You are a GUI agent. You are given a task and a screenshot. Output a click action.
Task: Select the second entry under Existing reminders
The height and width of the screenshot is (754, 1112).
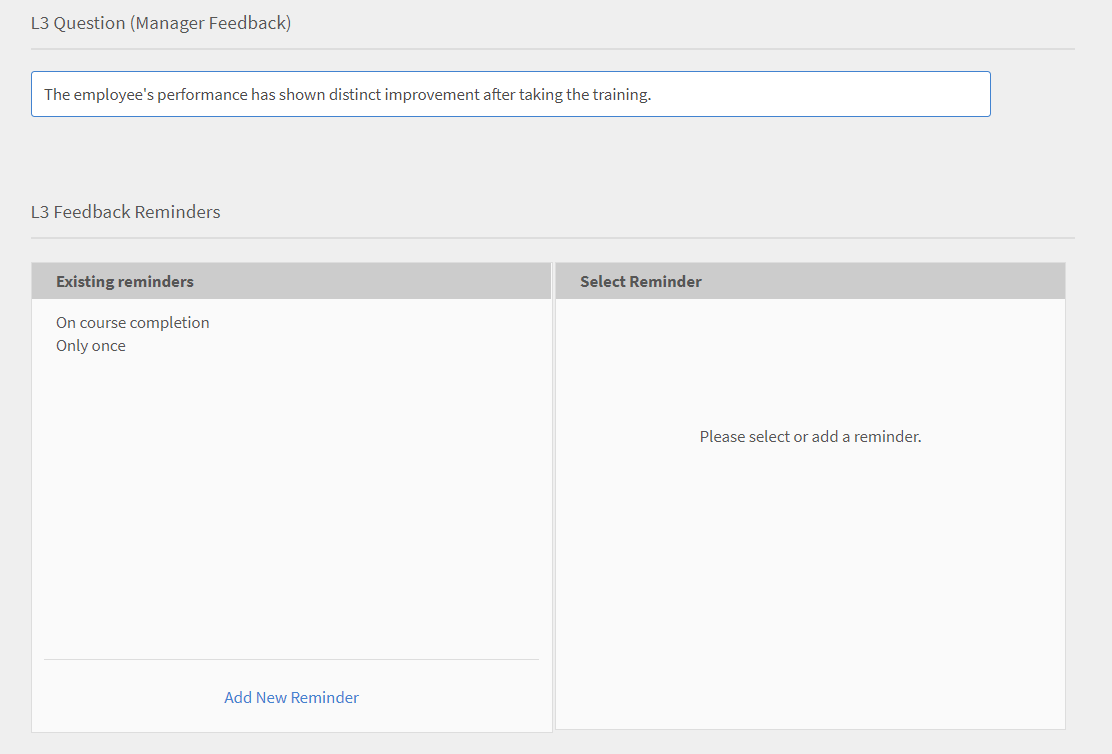[x=90, y=345]
